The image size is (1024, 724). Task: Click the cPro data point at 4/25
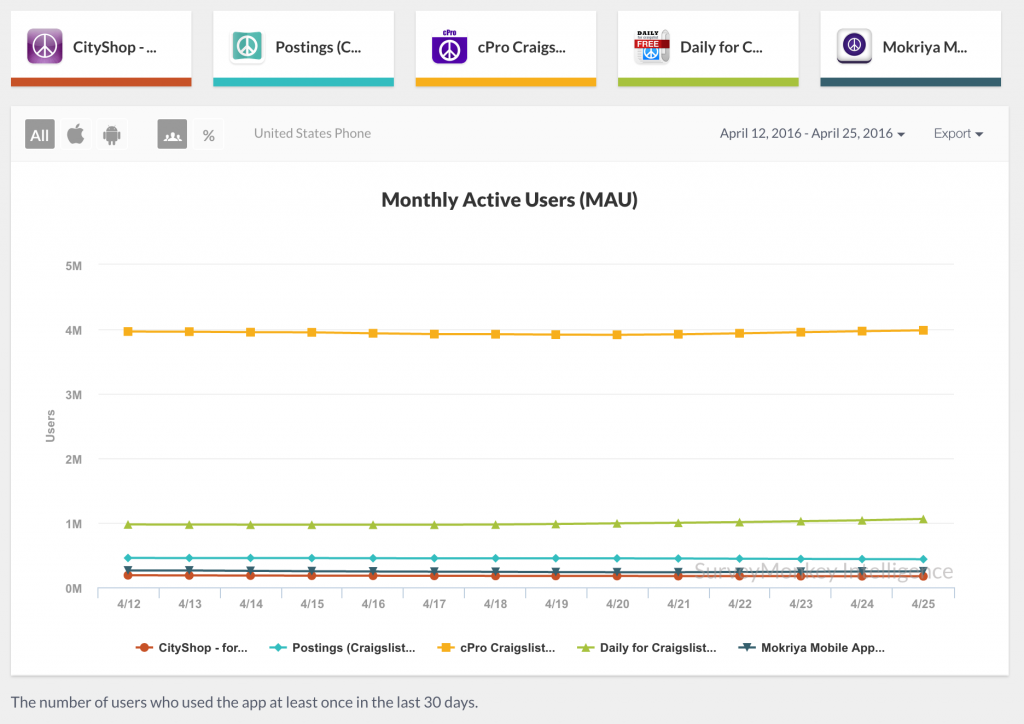point(923,330)
